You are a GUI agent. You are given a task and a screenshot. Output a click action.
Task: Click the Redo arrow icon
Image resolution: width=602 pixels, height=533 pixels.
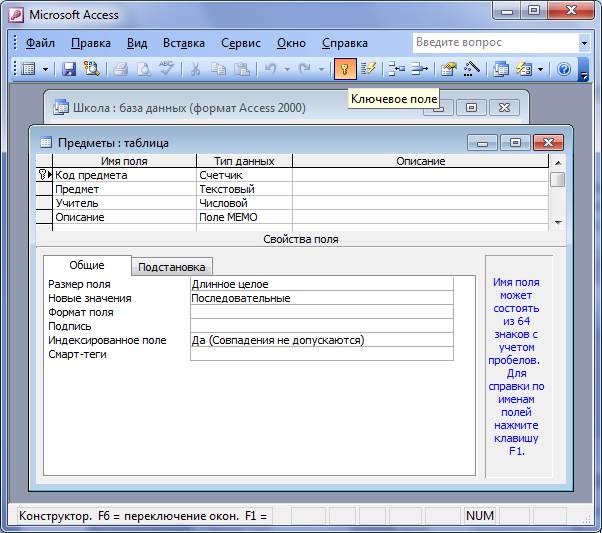[305, 69]
